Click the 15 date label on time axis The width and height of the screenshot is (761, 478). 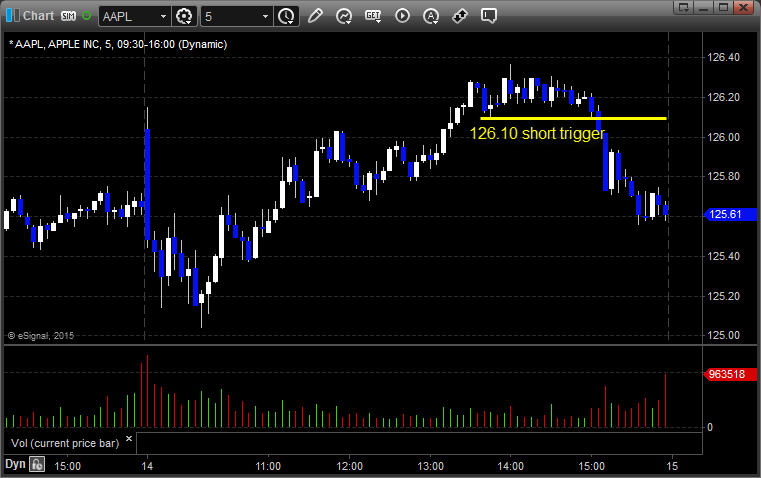pyautogui.click(x=672, y=466)
